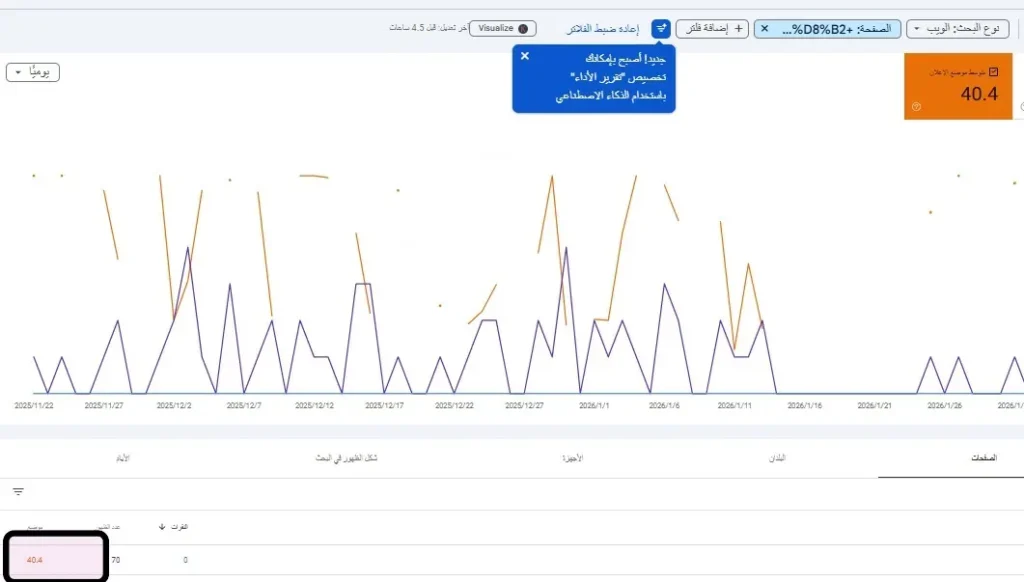Screen dimensions: 1024x582
Task: Click the blue reset filters swap icon
Action: [x=659, y=28]
